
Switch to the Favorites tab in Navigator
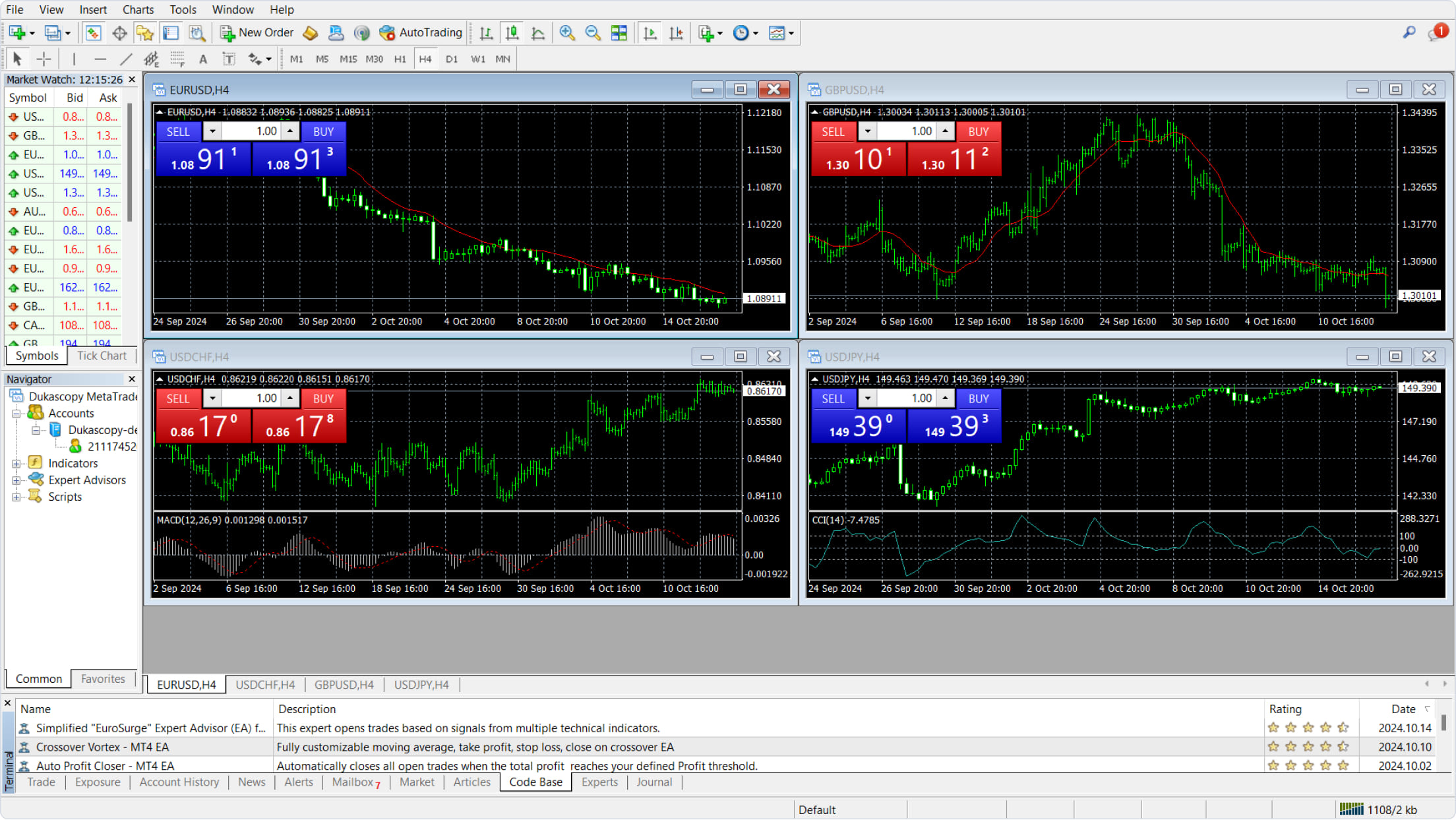(x=103, y=679)
